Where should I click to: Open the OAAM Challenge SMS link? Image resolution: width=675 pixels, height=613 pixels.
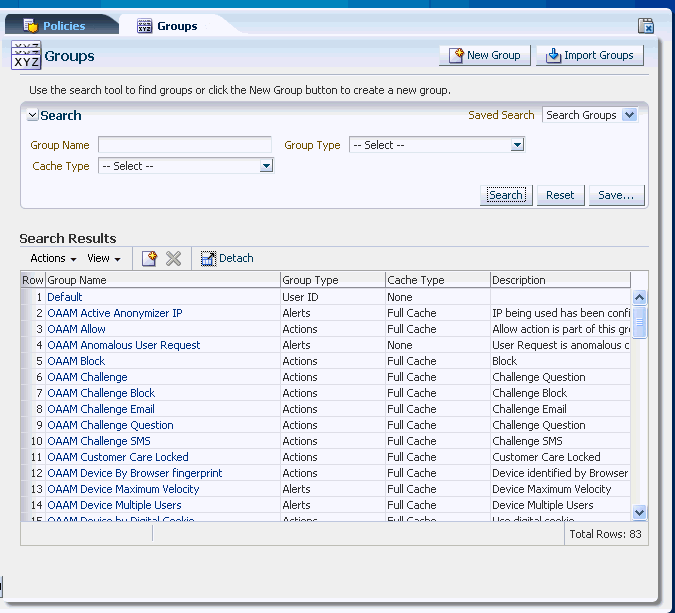click(x=99, y=441)
